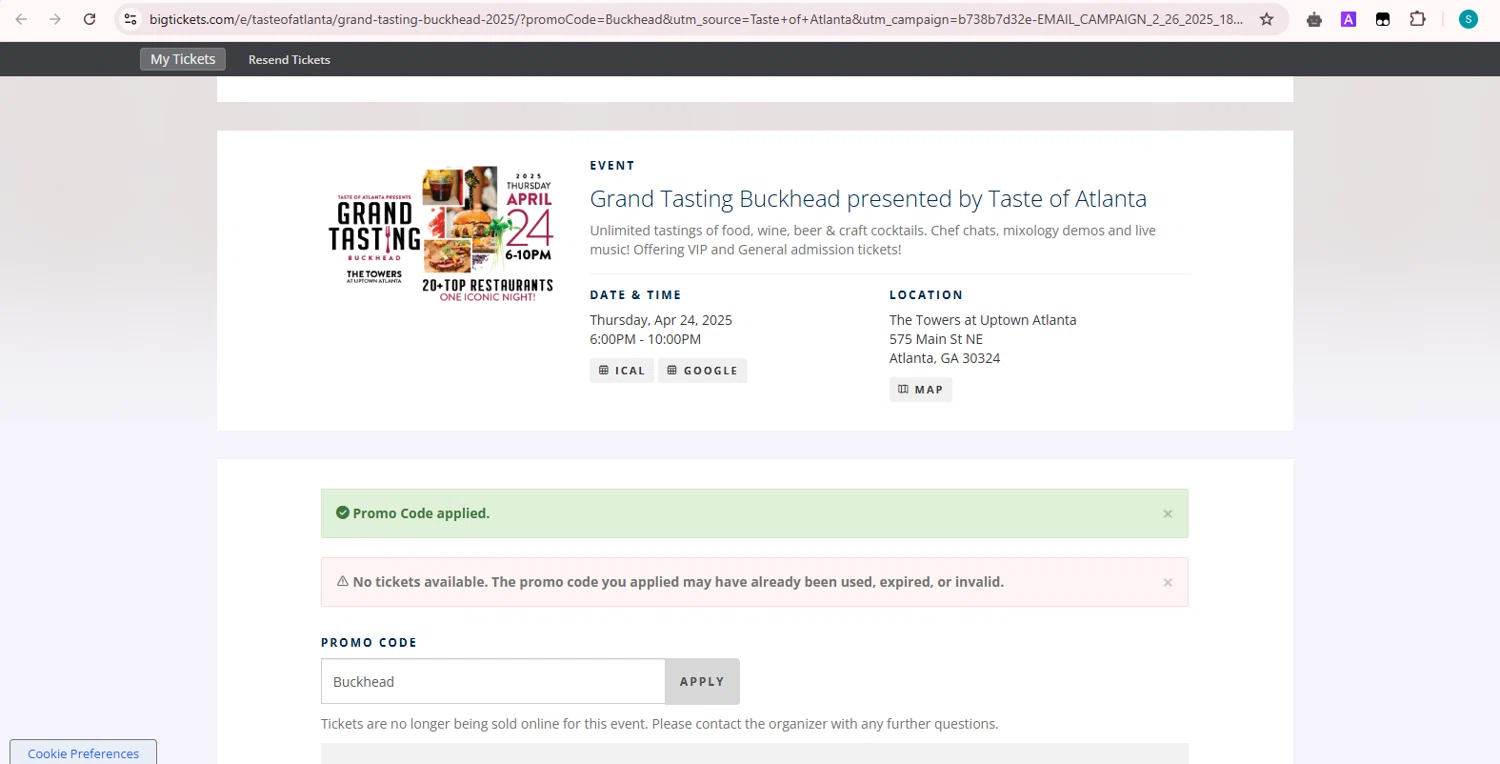
Task: Click the 'PROMO CODE' label
Action: 369,643
